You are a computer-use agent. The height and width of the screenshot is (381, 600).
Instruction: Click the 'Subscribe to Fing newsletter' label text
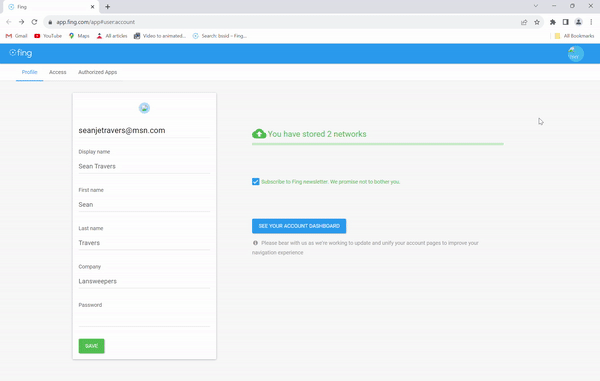pyautogui.click(x=331, y=182)
